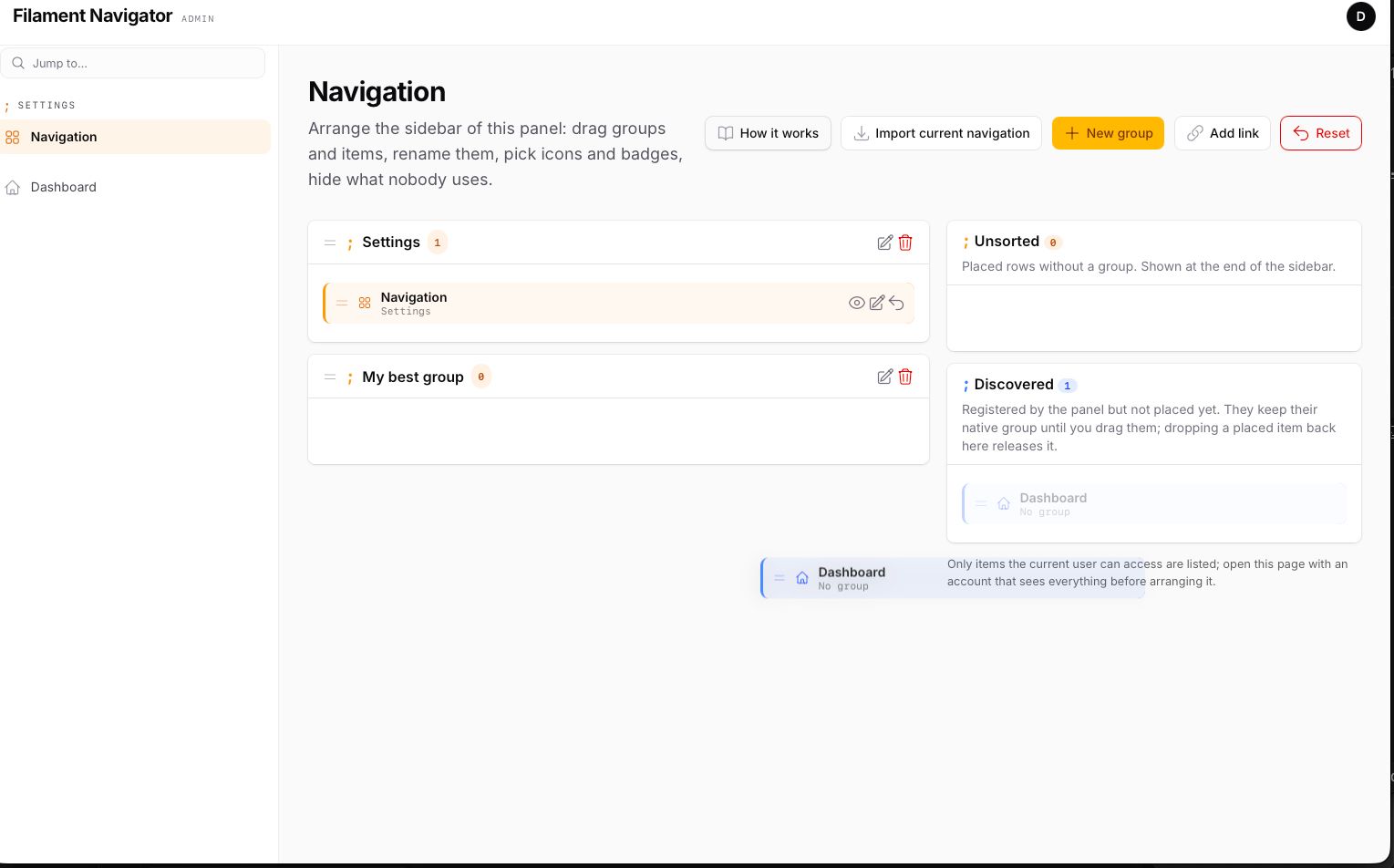Click the Filament Navigator brand title
1394x868 pixels.
pyautogui.click(x=92, y=15)
